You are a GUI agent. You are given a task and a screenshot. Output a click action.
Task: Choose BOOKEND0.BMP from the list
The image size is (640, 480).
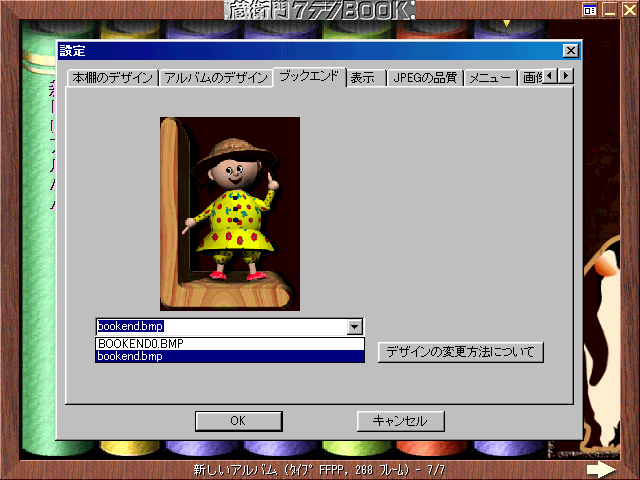coord(230,344)
